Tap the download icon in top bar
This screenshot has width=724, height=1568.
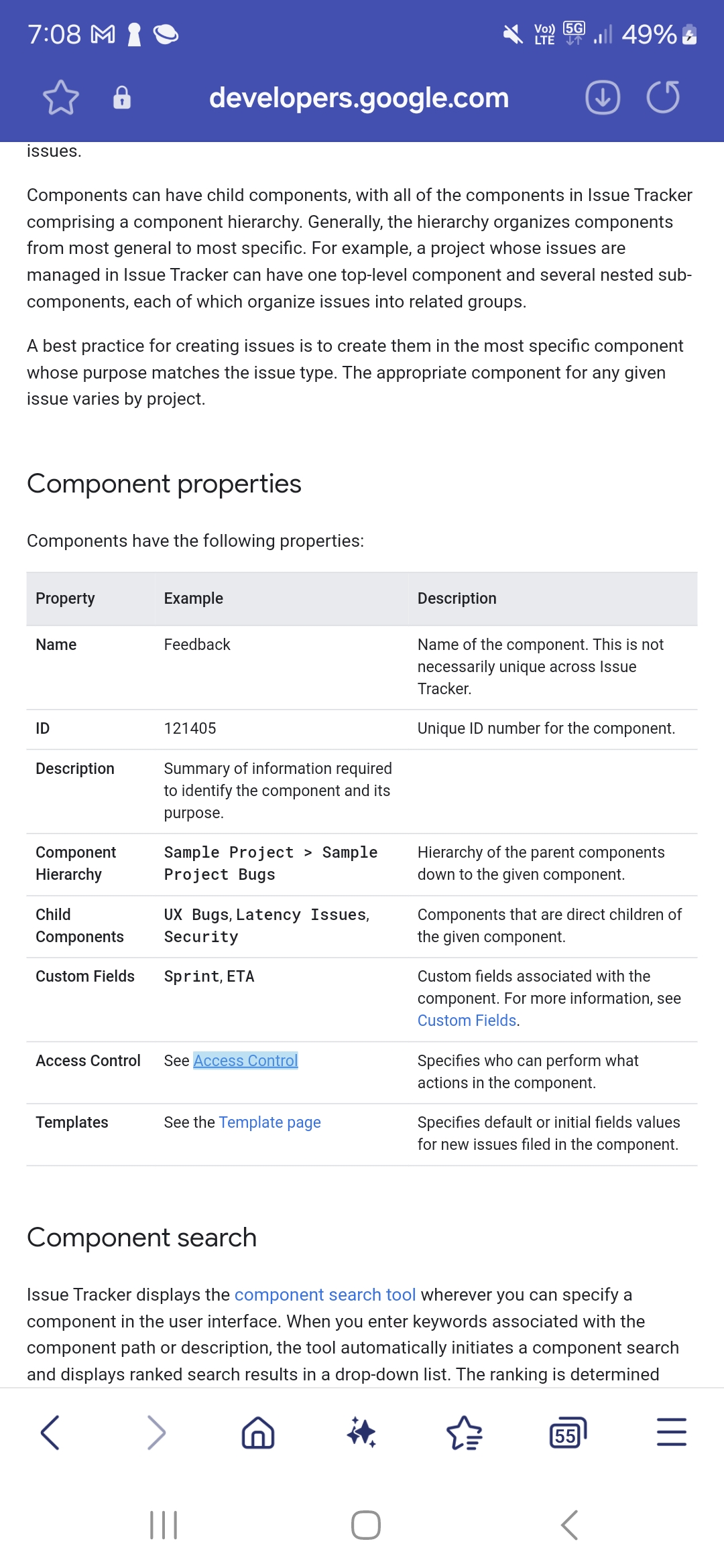pos(602,98)
